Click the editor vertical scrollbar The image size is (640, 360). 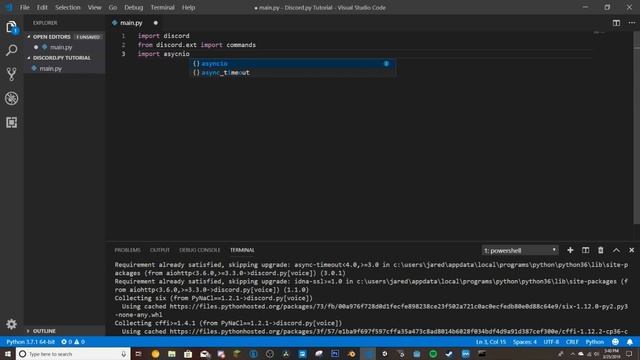(x=637, y=127)
